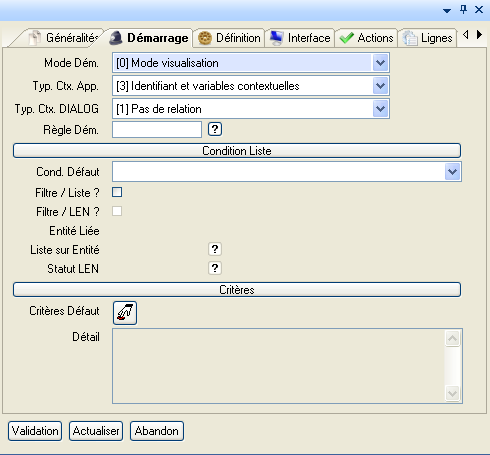Switch to the Définition tab
The image size is (490, 455).
pos(229,38)
